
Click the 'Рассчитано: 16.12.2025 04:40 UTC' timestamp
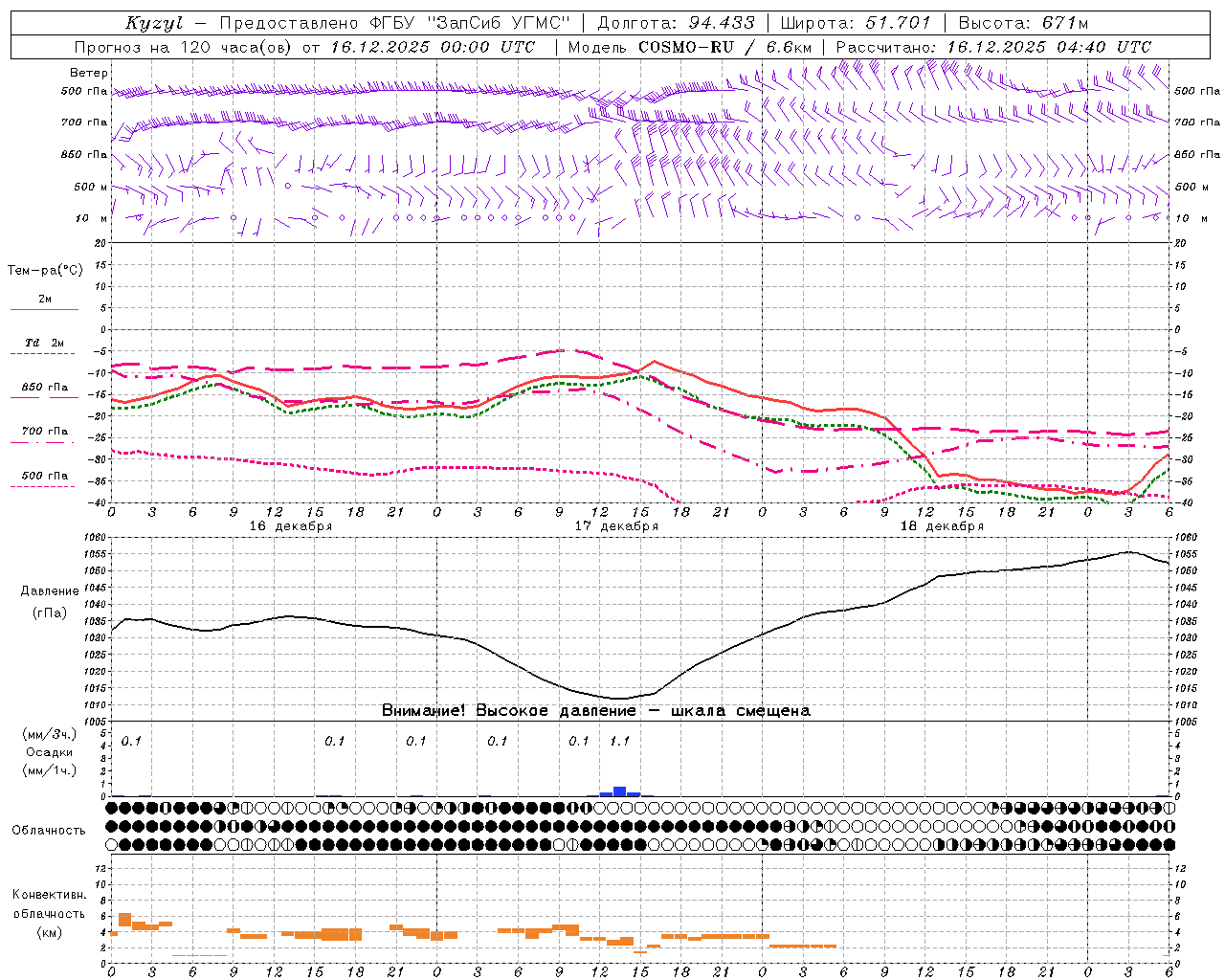tap(993, 47)
